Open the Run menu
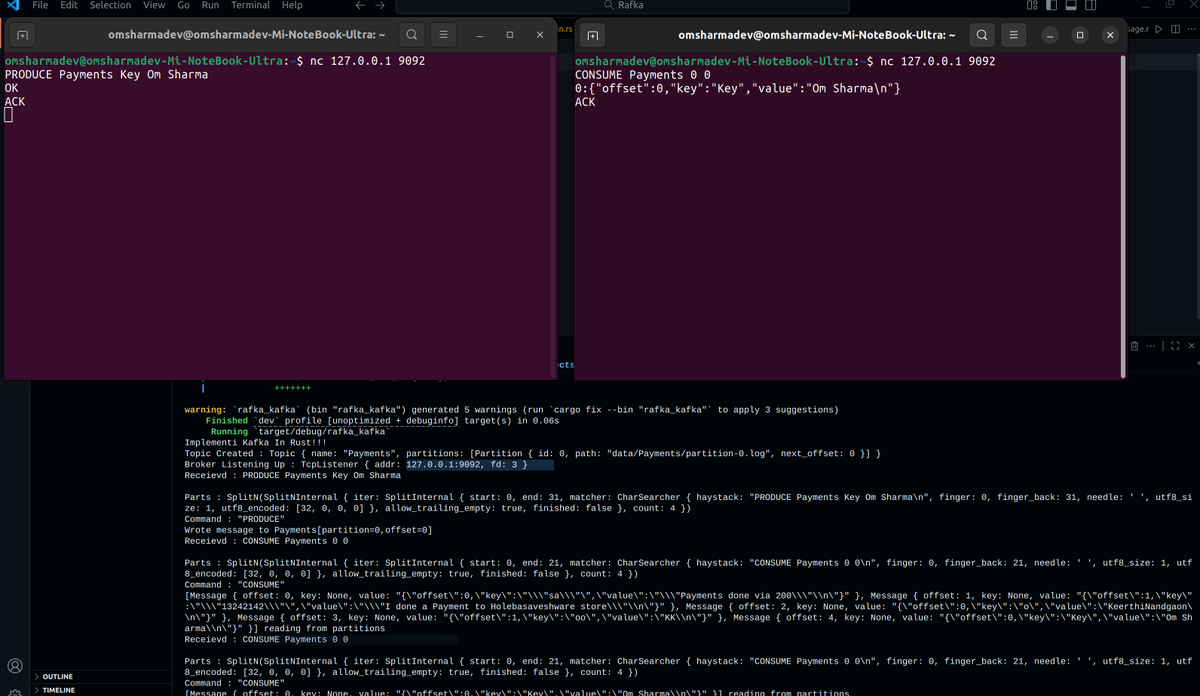This screenshot has width=1200, height=696. tap(210, 5)
